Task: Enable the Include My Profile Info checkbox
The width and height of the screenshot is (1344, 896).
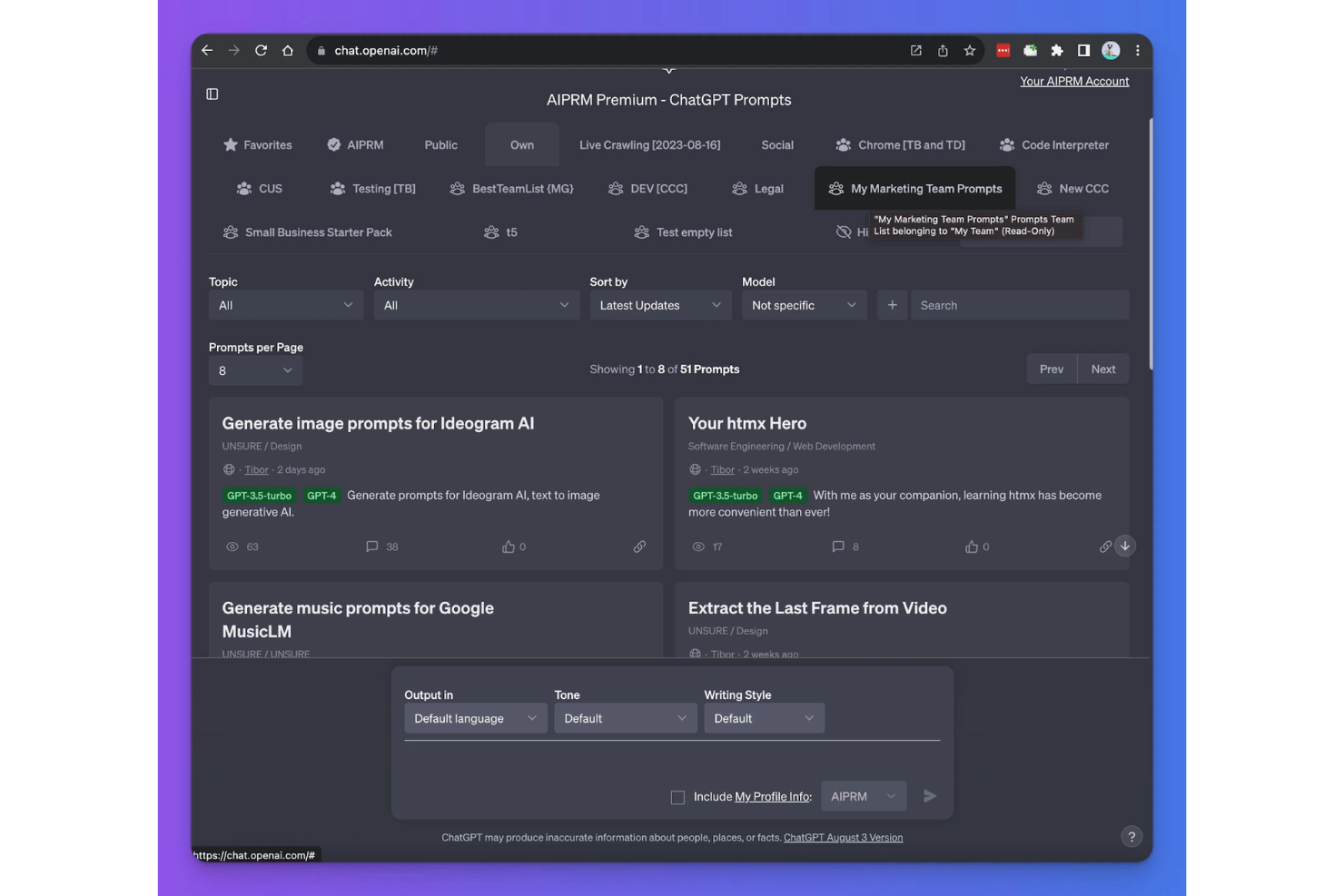Action: click(x=677, y=797)
